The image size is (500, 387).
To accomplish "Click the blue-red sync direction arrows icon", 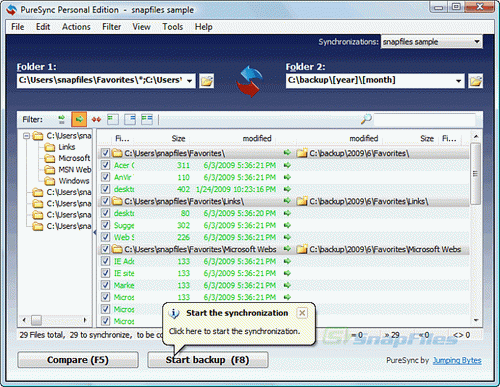I will pyautogui.click(x=249, y=81).
